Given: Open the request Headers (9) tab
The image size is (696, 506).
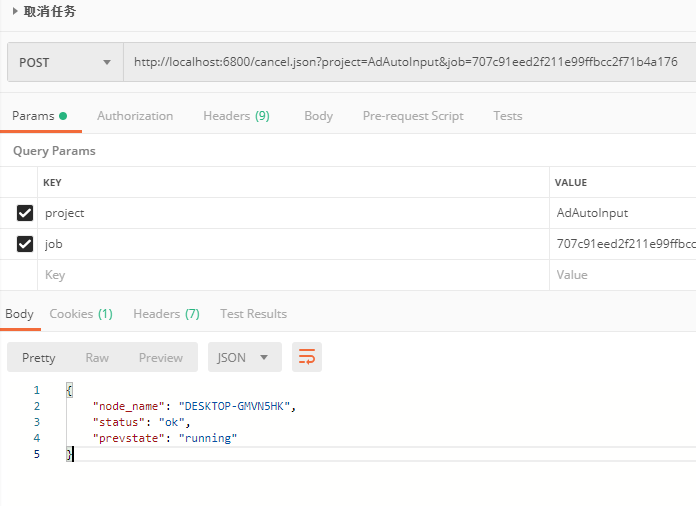Looking at the screenshot, I should click(x=236, y=116).
